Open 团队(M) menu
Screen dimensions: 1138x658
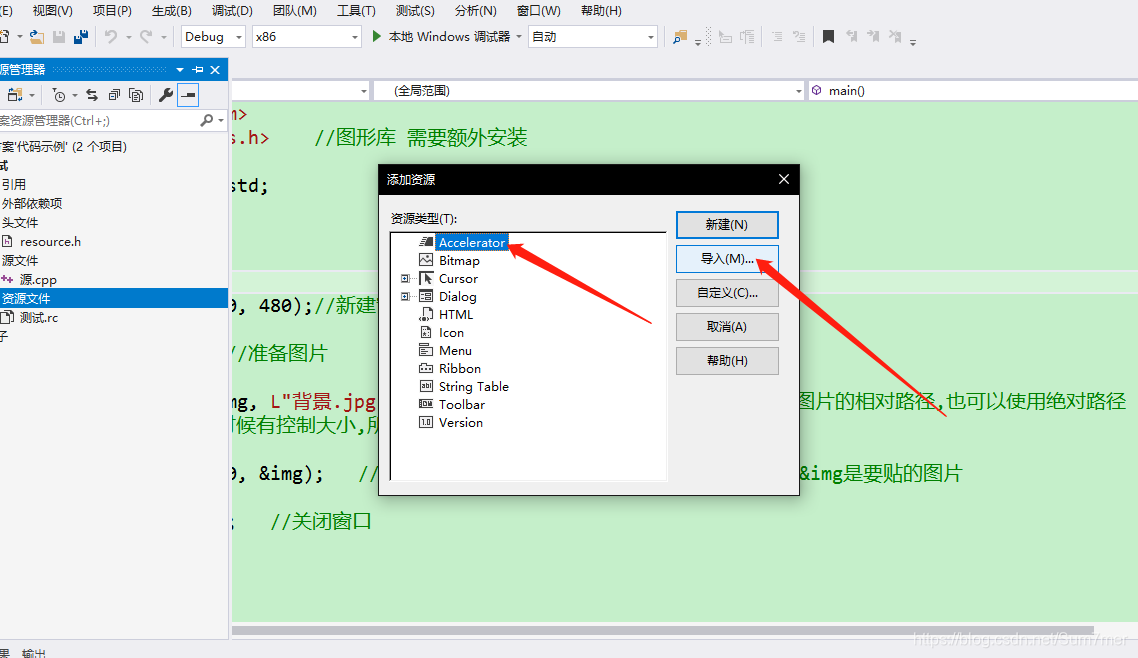coord(295,11)
